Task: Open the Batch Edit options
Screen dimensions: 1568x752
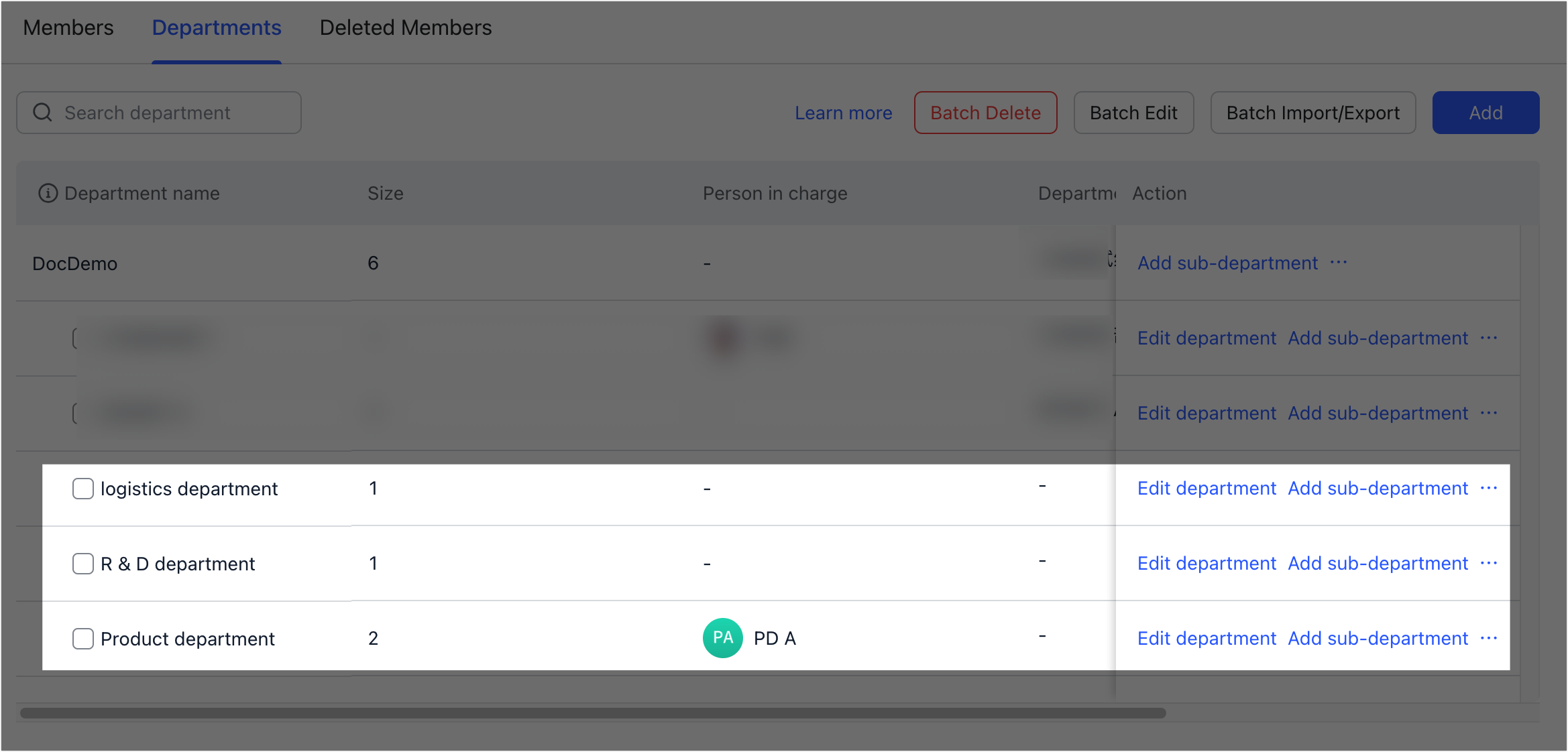Action: [x=1133, y=113]
